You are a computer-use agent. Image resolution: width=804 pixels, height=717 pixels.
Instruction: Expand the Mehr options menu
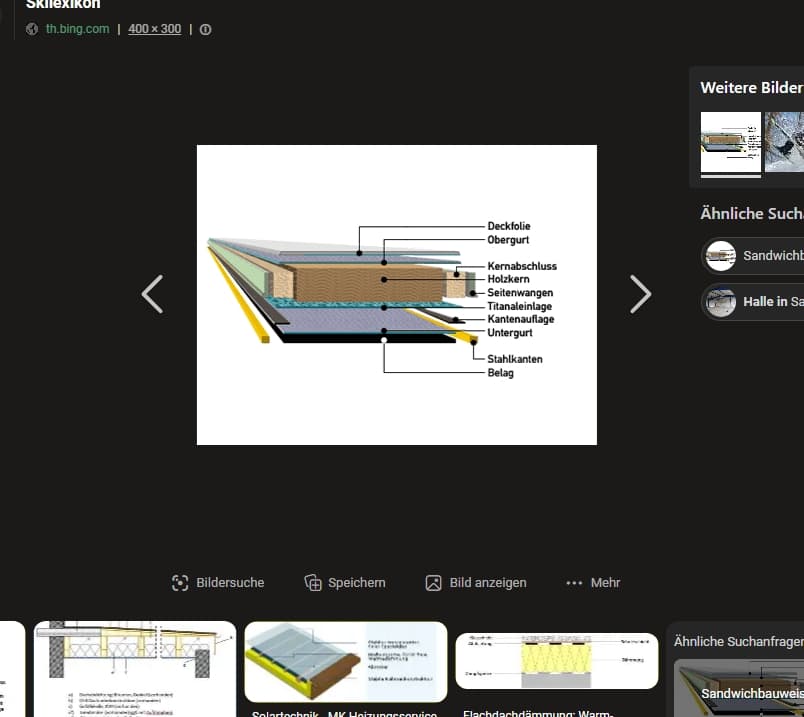(593, 583)
